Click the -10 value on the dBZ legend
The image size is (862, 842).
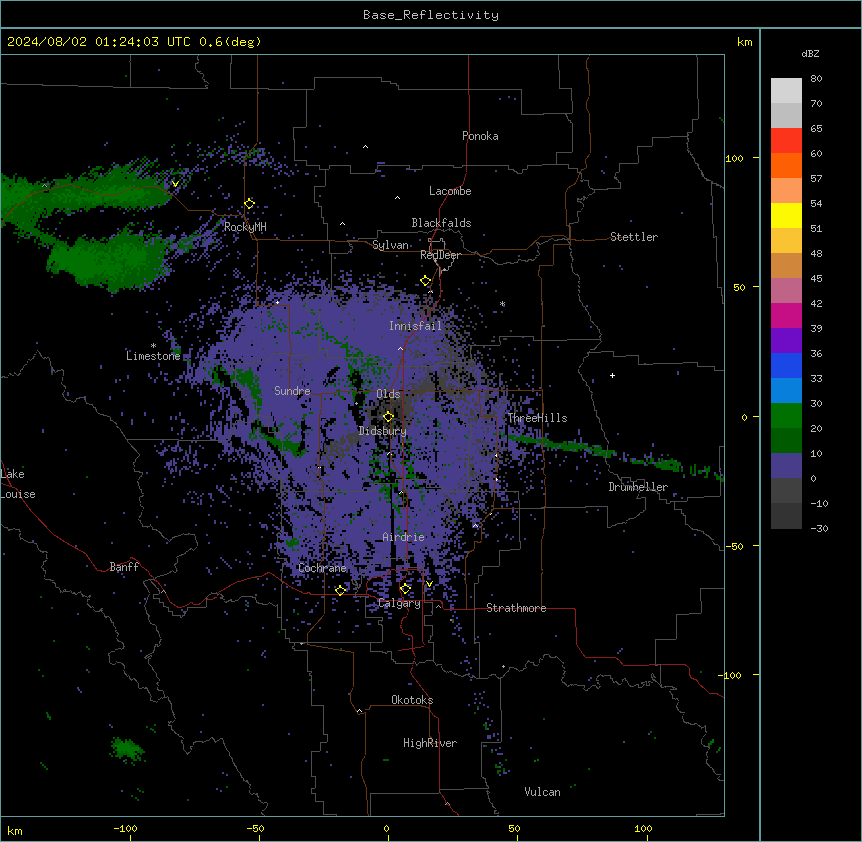819,503
